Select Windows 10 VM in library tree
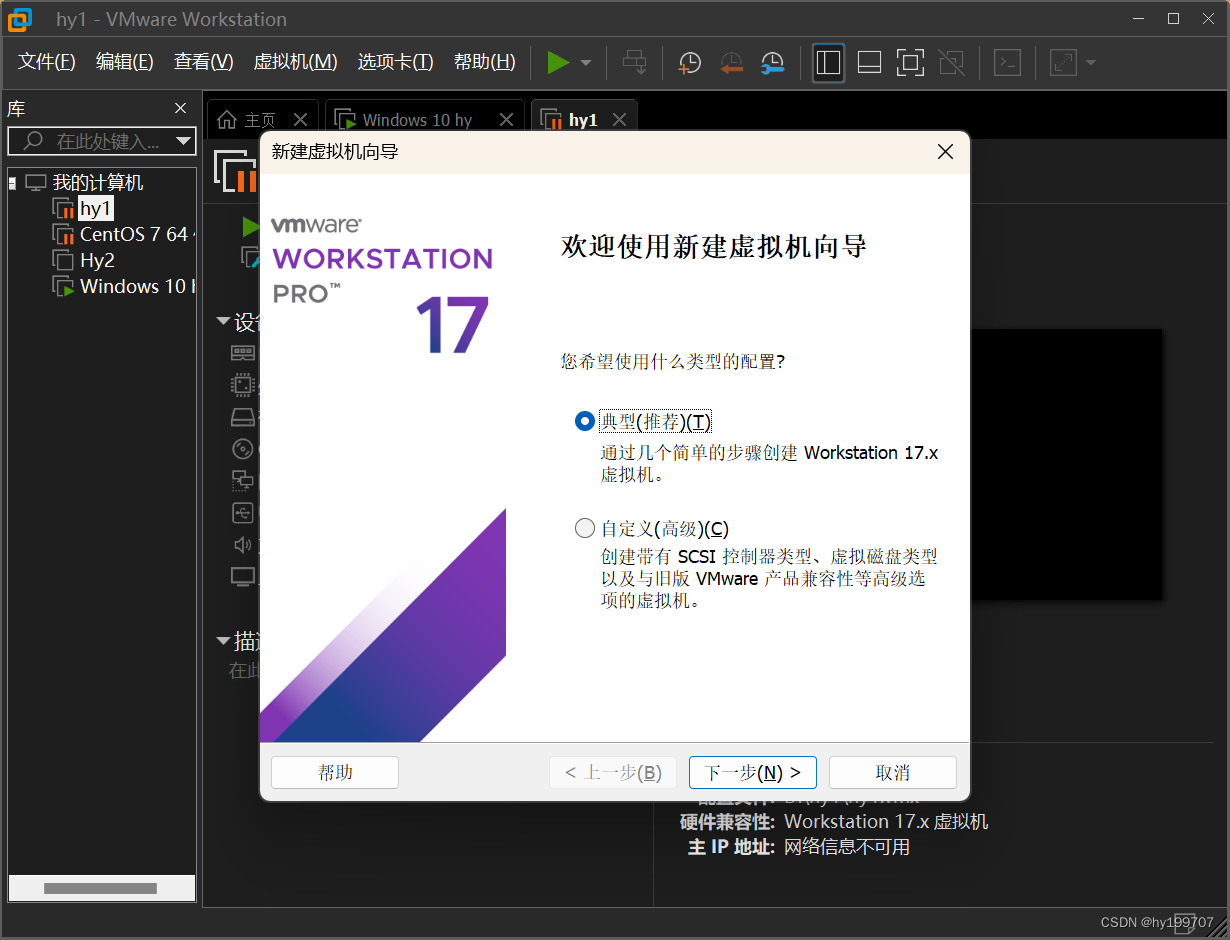 (x=123, y=286)
